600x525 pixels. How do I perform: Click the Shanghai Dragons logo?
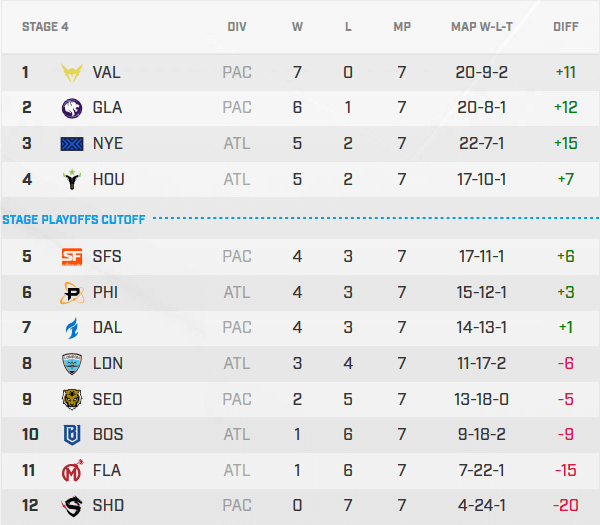pyautogui.click(x=73, y=506)
